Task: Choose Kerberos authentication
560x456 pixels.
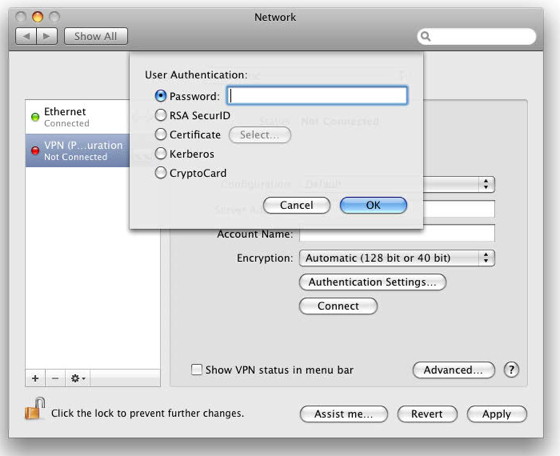Action: coord(160,154)
